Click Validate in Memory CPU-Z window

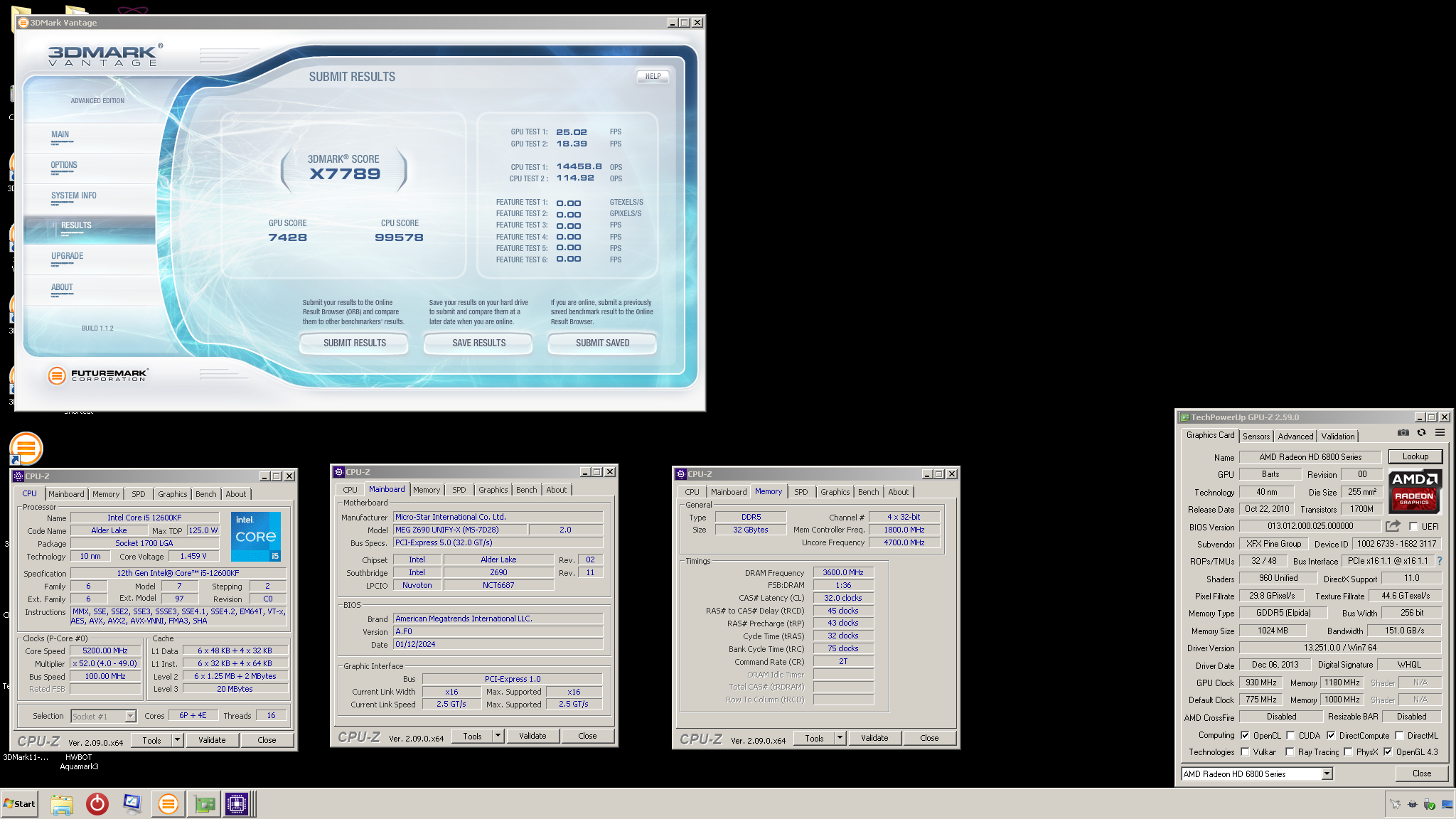(874, 738)
